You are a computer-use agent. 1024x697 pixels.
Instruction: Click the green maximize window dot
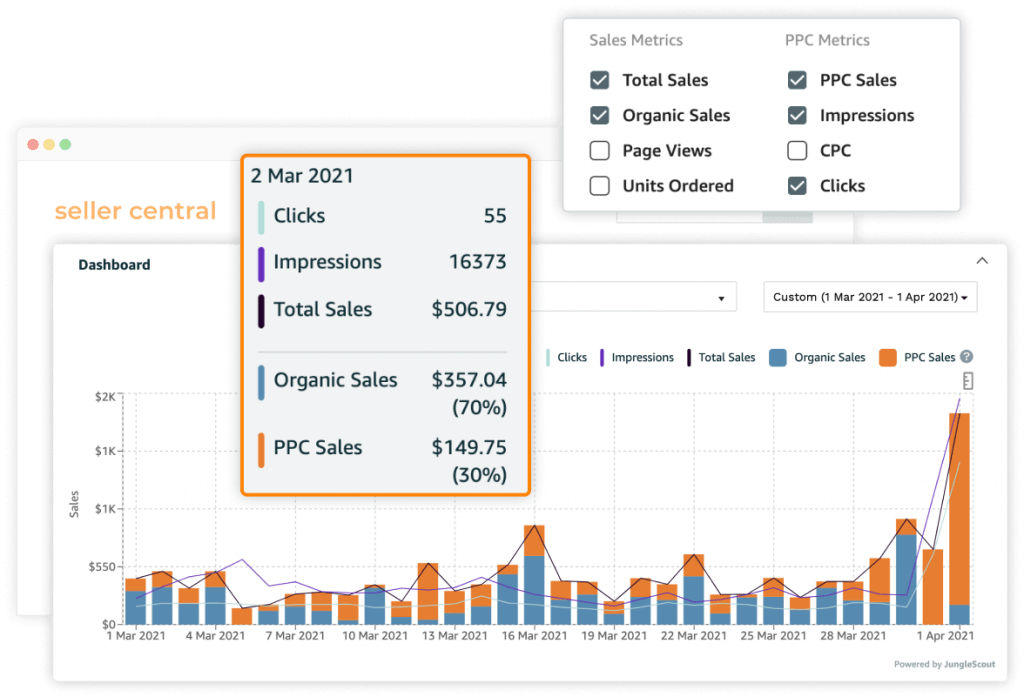pyautogui.click(x=65, y=144)
